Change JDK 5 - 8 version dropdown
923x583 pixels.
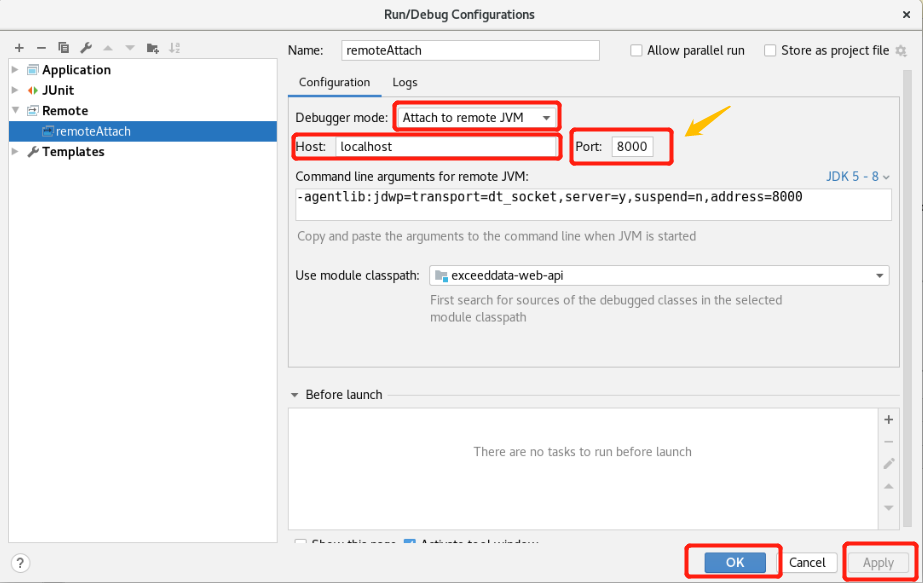click(858, 177)
